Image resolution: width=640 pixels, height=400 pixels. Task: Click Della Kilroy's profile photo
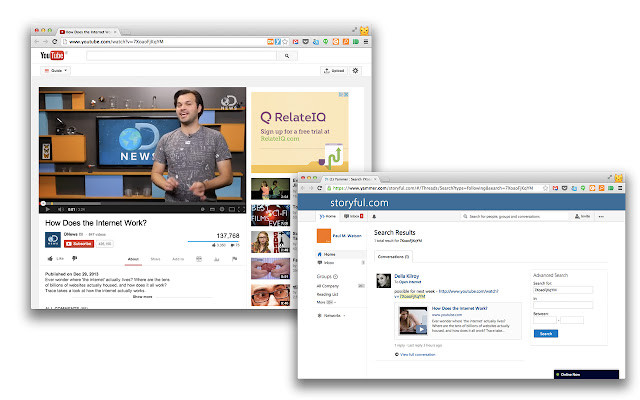pos(383,281)
